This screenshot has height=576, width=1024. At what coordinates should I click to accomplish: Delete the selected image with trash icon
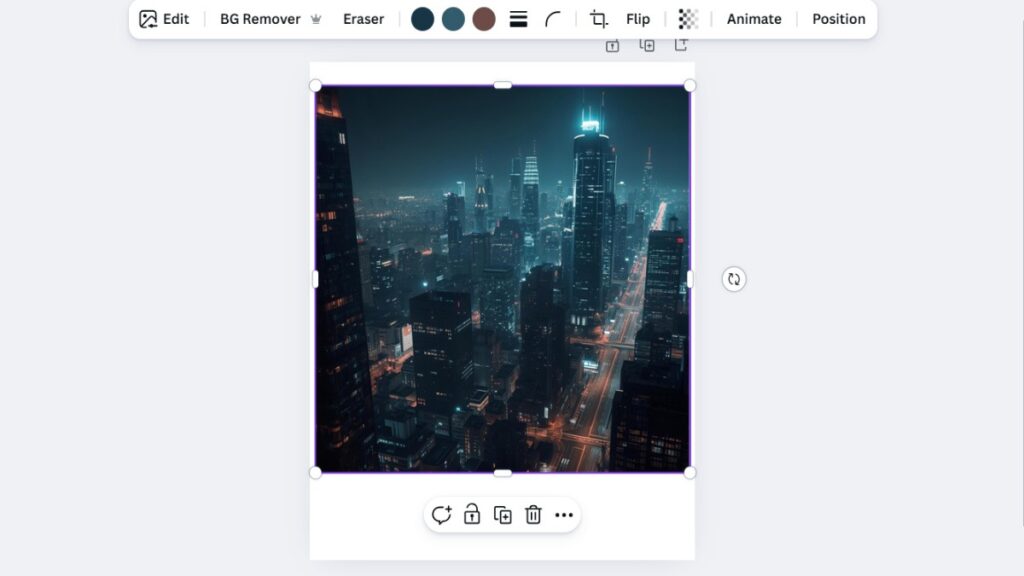coord(533,515)
